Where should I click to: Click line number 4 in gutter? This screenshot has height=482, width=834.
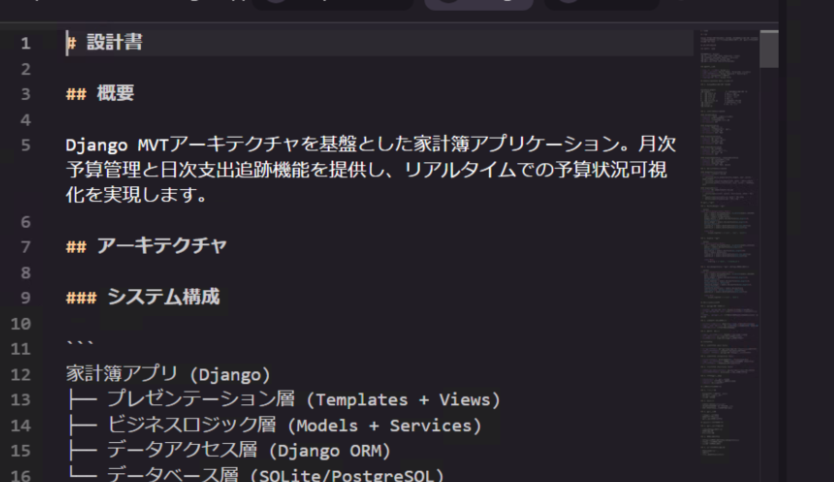(26, 120)
